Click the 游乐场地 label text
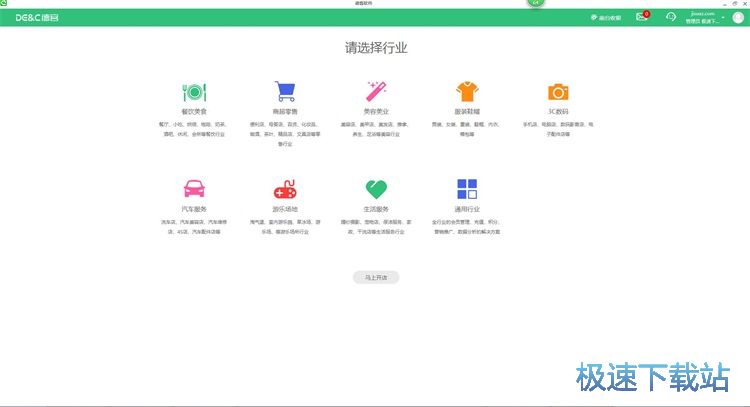750x407 pixels. pyautogui.click(x=285, y=209)
